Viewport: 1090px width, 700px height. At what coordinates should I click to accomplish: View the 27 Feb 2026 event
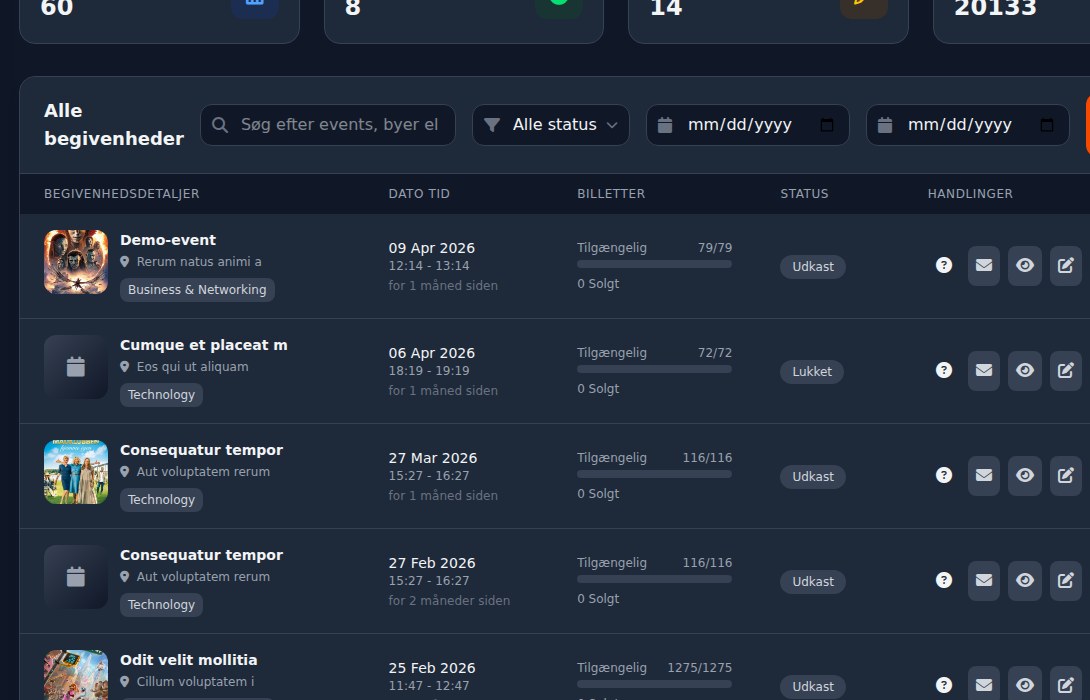pyautogui.click(x=1025, y=580)
